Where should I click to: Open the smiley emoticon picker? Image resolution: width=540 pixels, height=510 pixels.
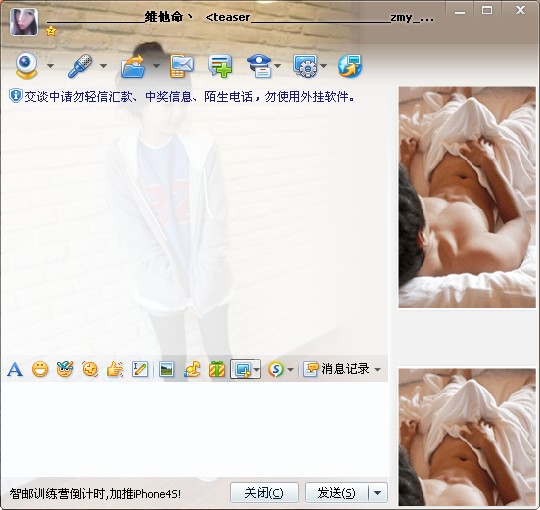tap(40, 370)
